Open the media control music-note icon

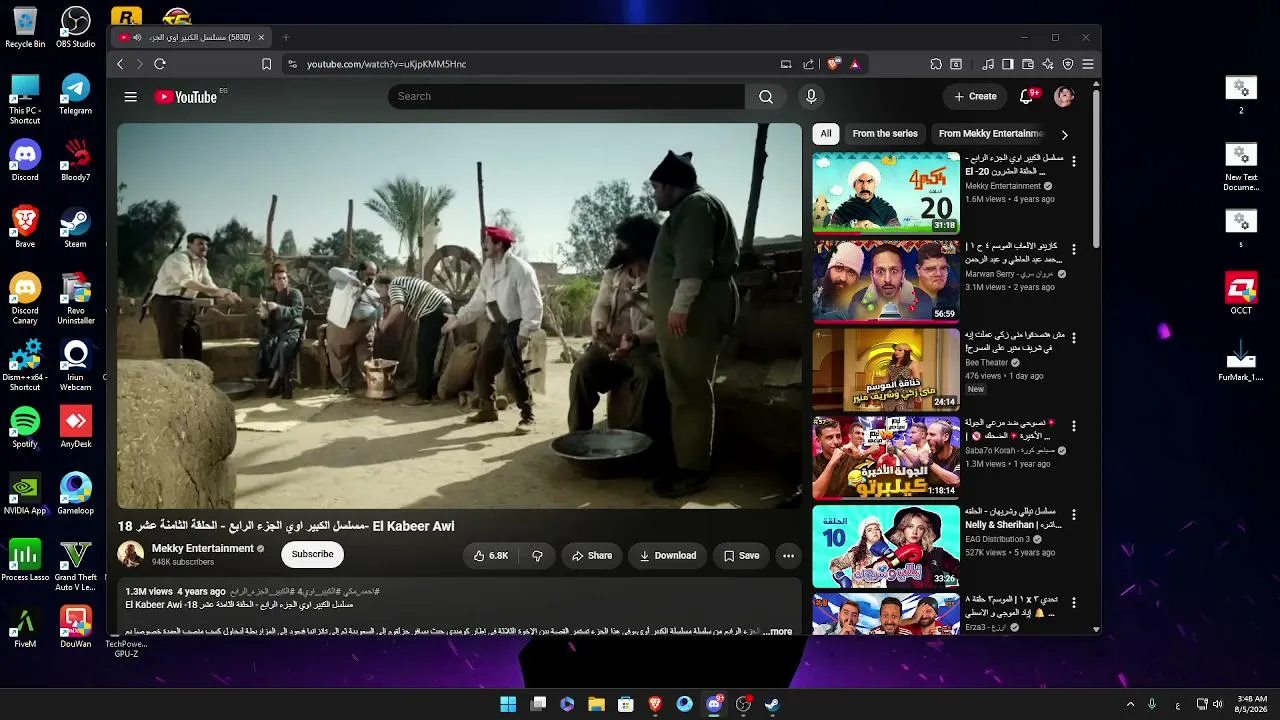click(988, 64)
